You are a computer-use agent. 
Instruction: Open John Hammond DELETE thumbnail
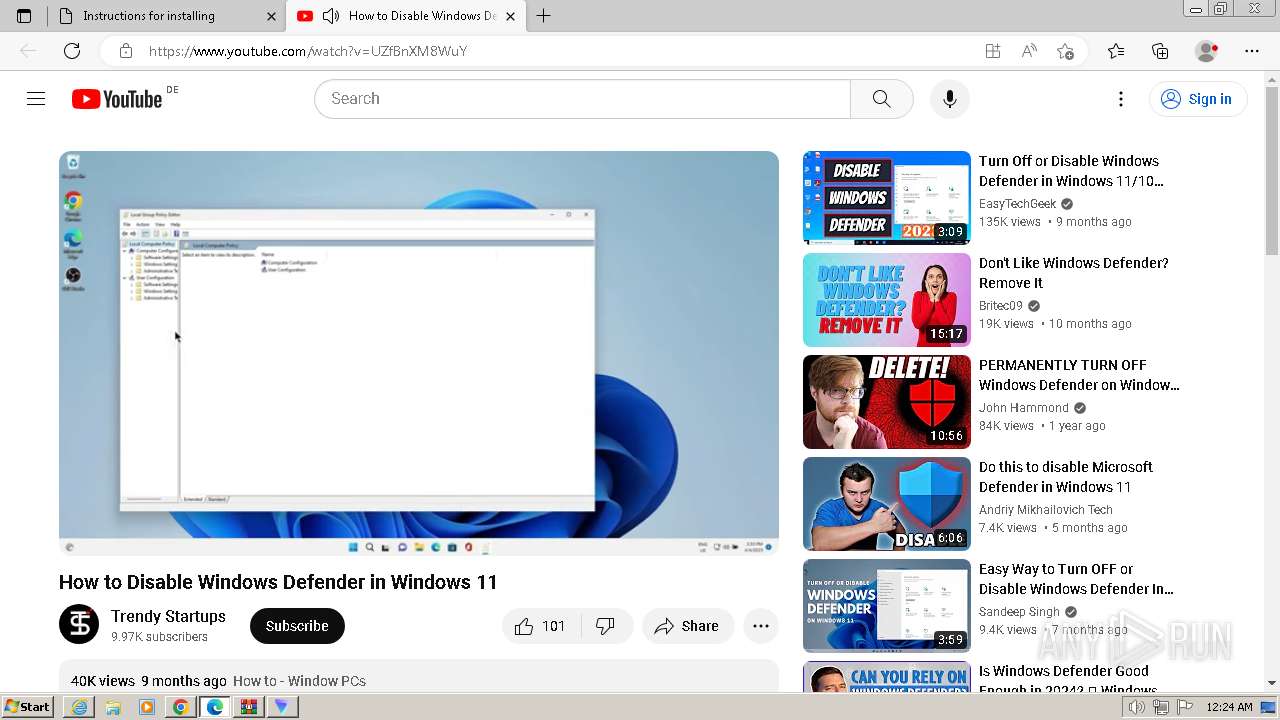tap(887, 402)
